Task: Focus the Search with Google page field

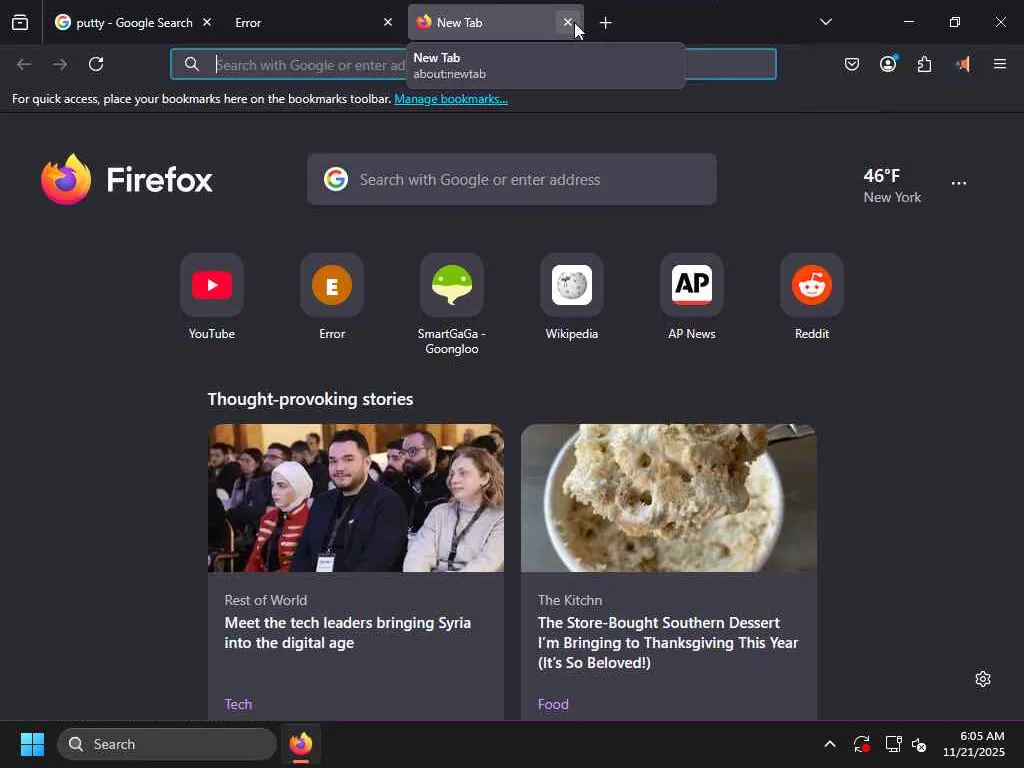Action: pos(512,179)
